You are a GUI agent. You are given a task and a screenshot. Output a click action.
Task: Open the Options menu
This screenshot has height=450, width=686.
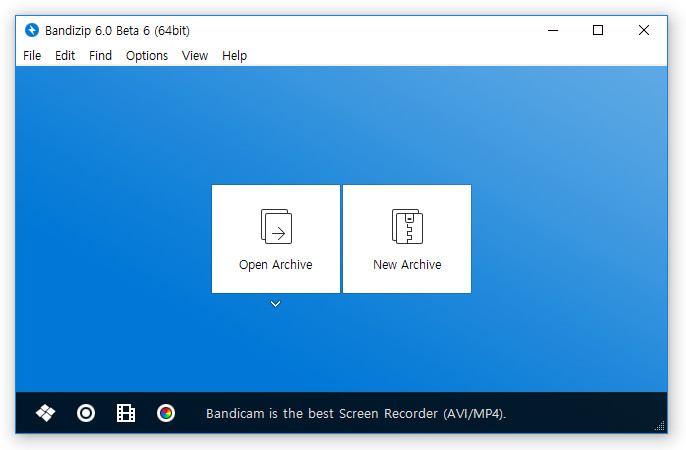[147, 56]
